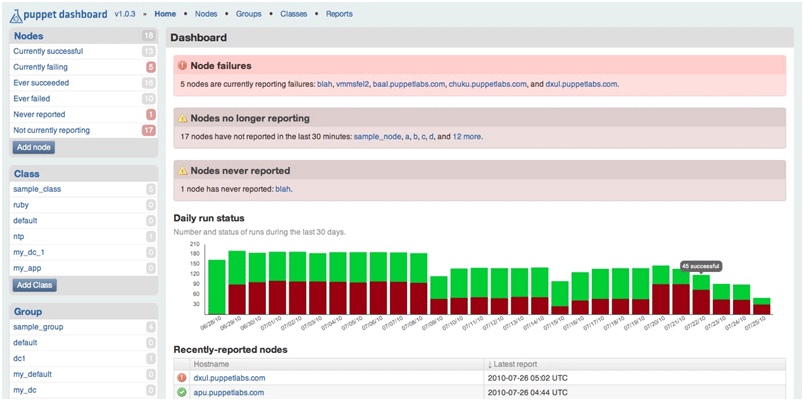The height and width of the screenshot is (401, 804).
Task: Open baal.puppetlabs.com failing node link
Action: [x=409, y=84]
